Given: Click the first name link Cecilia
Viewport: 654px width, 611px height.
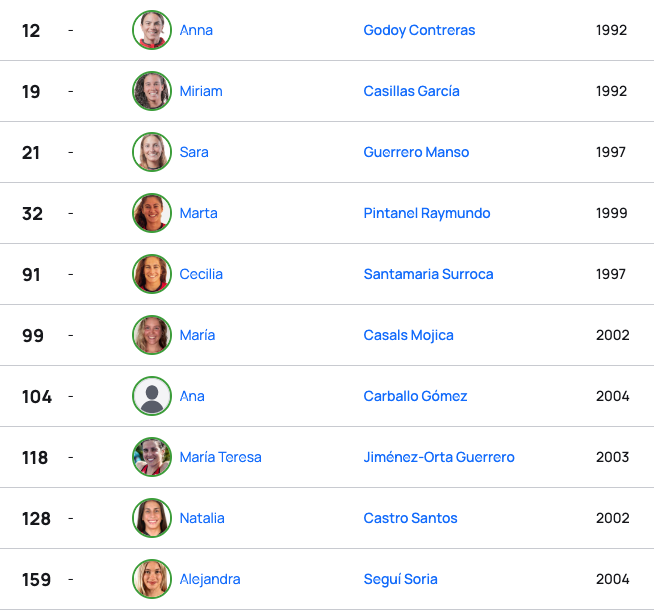Looking at the screenshot, I should pos(201,274).
